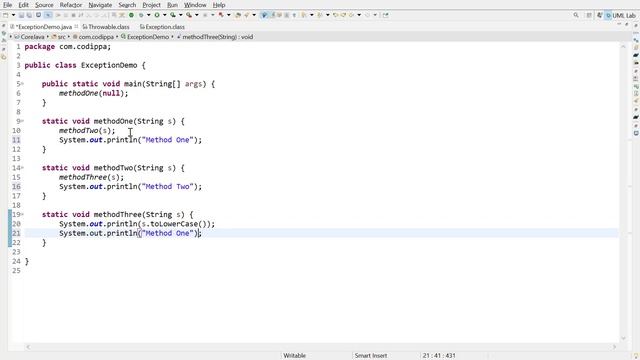Image resolution: width=640 pixels, height=360 pixels.
Task: Click the vertical scrollbar up arrow
Action: (623, 47)
